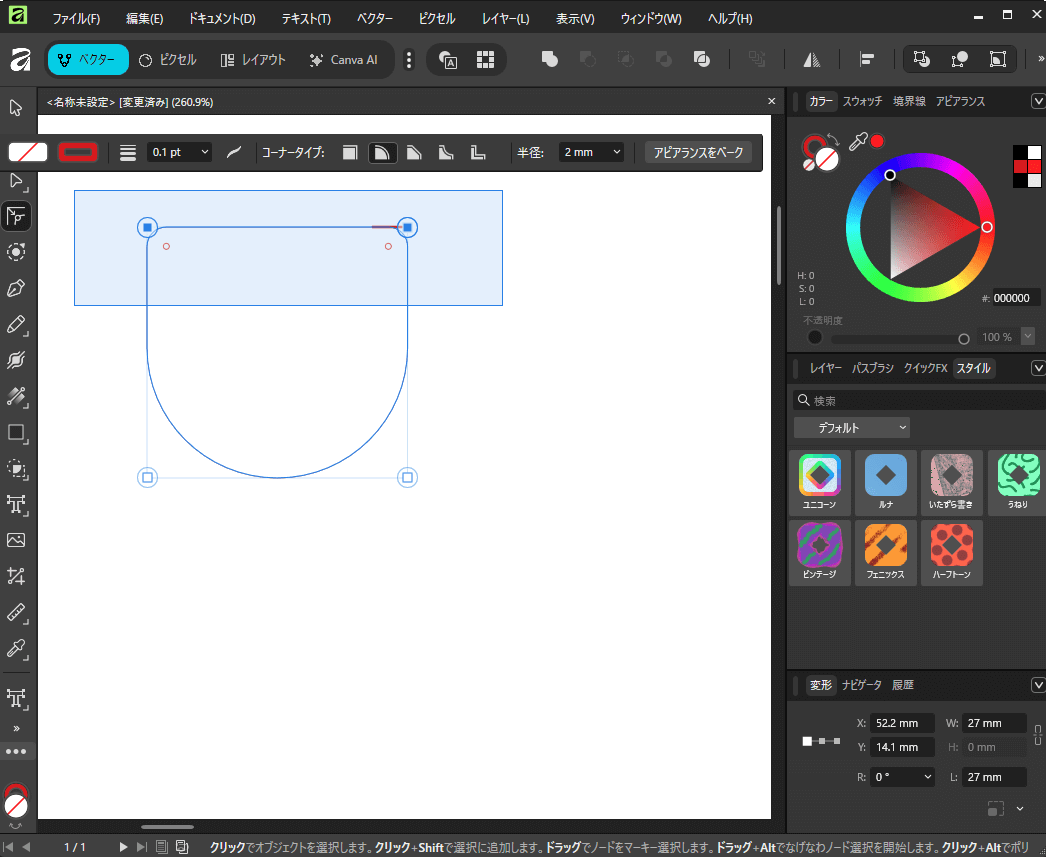This screenshot has width=1046, height=857.
Task: Choose the Rectangle shape tool
Action: pos(16,432)
